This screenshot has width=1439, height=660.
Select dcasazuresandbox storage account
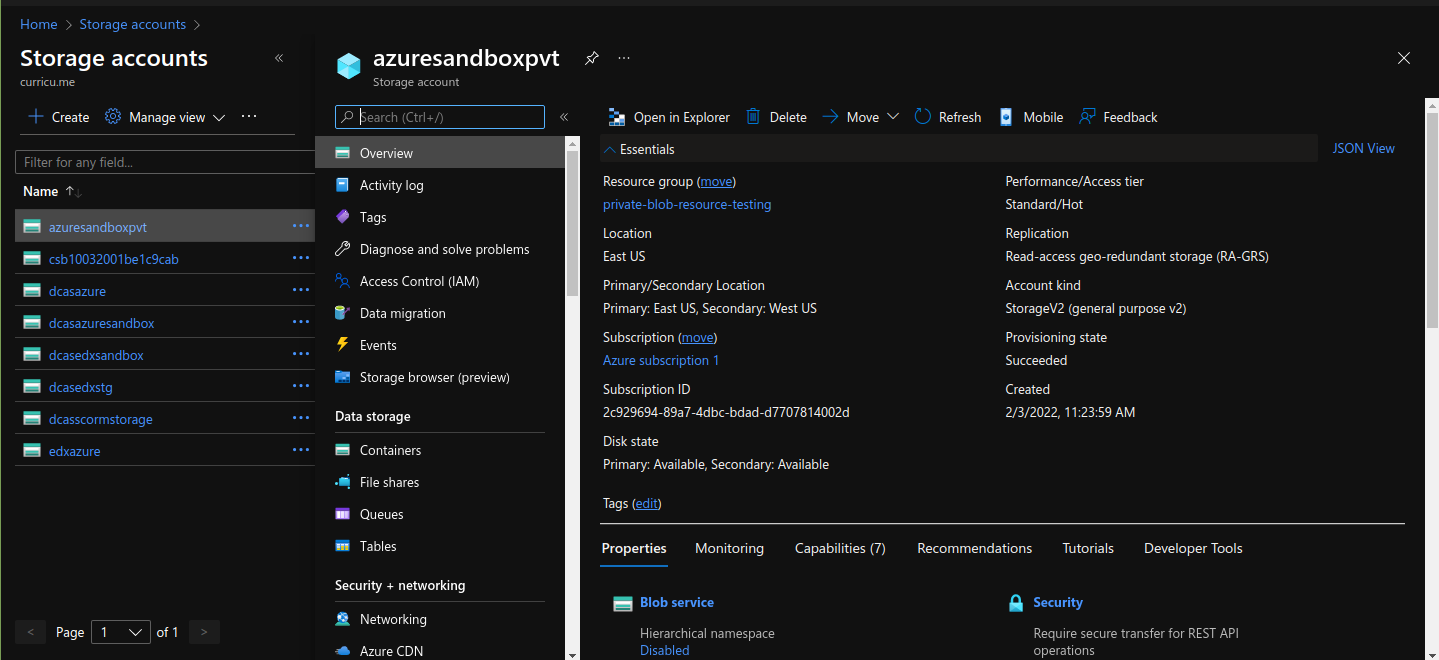pos(102,323)
